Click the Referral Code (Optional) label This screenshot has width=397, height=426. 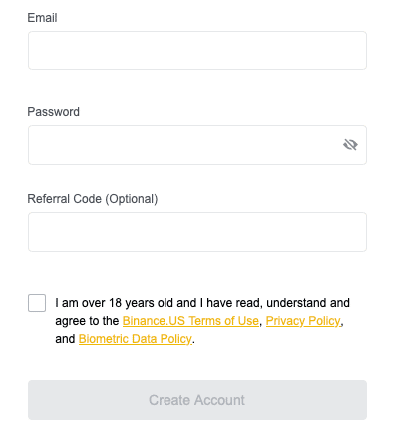click(93, 199)
